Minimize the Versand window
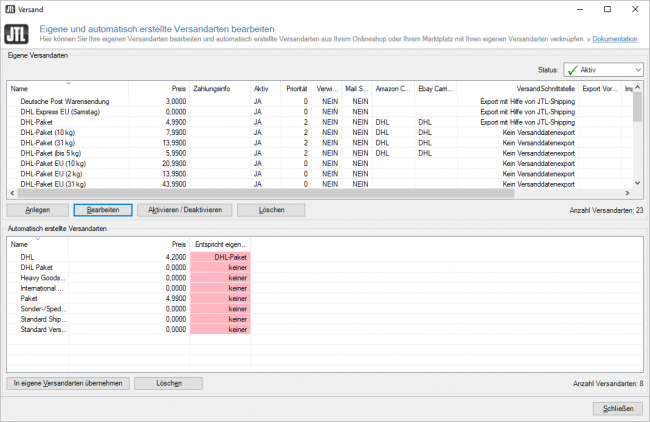The width and height of the screenshot is (650, 422). tap(580, 9)
